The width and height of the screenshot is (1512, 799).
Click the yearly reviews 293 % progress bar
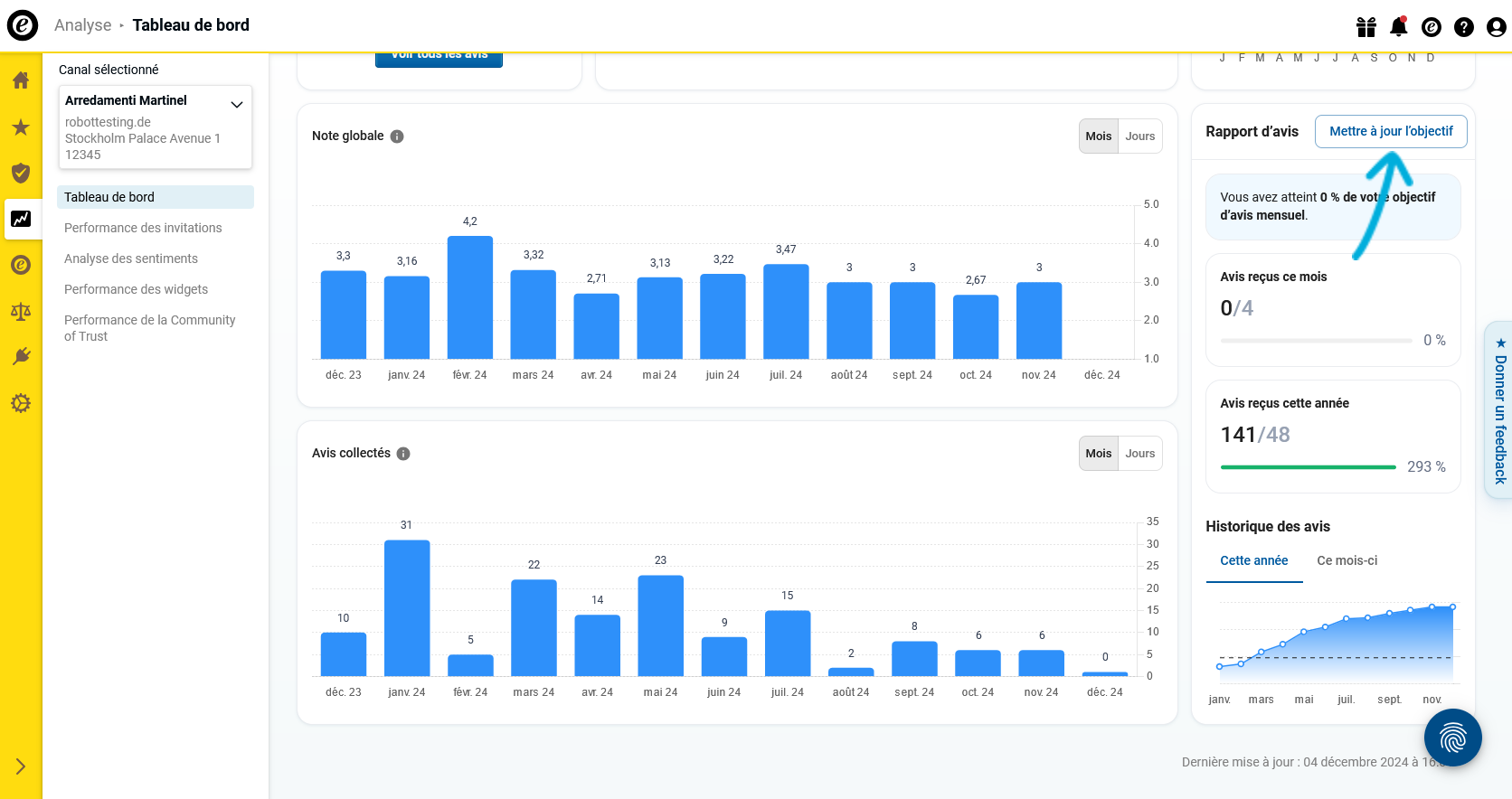1309,467
